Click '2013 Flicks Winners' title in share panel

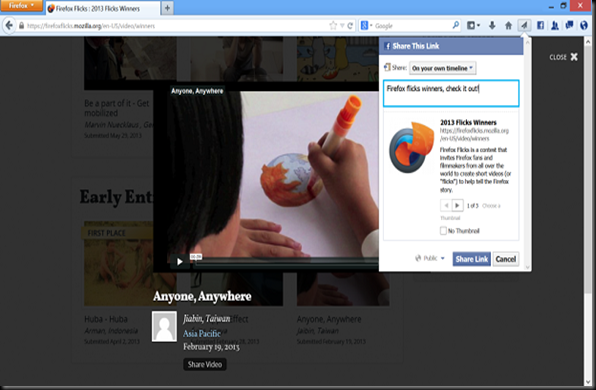tap(468, 122)
